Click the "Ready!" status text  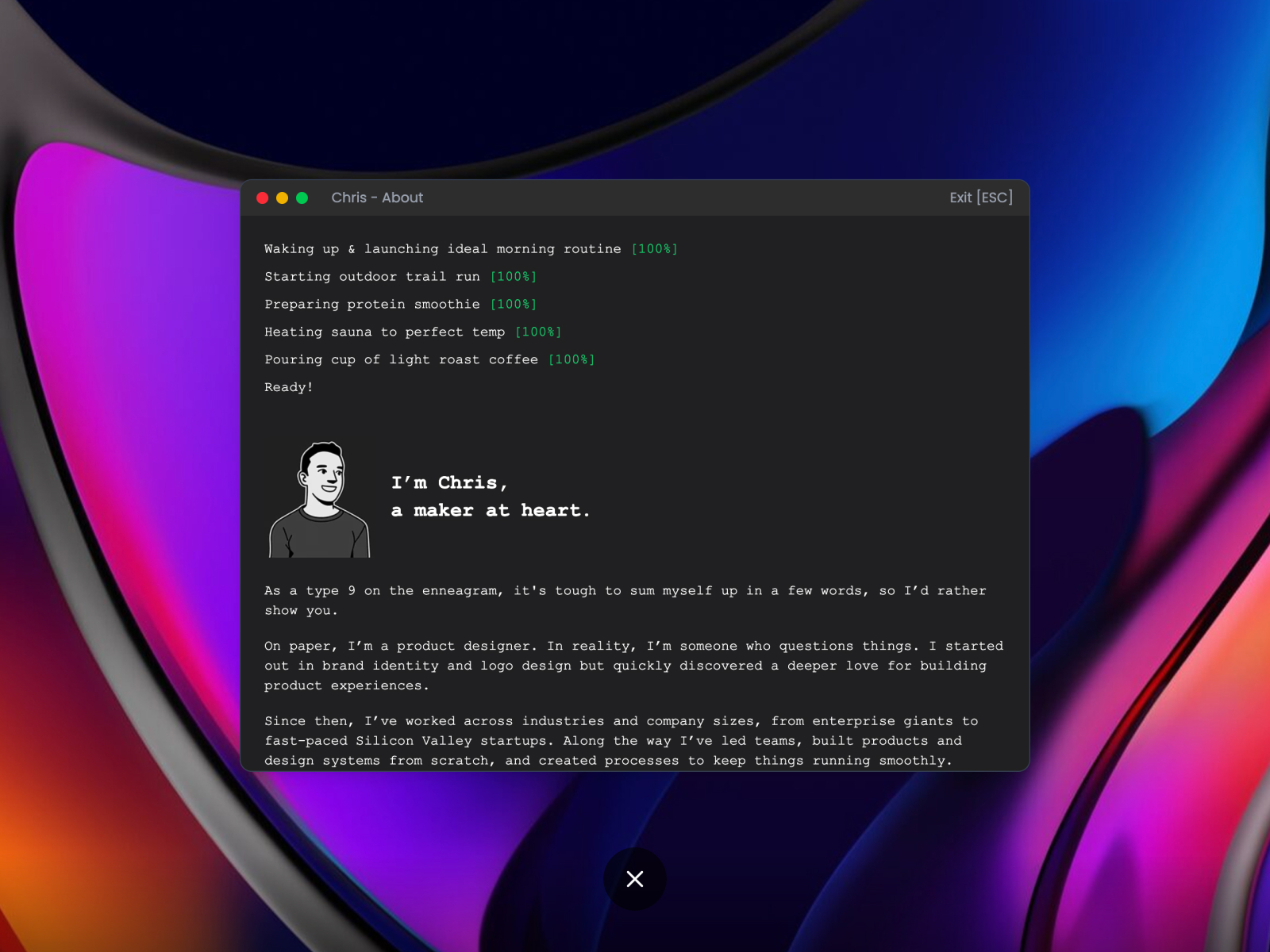point(289,387)
